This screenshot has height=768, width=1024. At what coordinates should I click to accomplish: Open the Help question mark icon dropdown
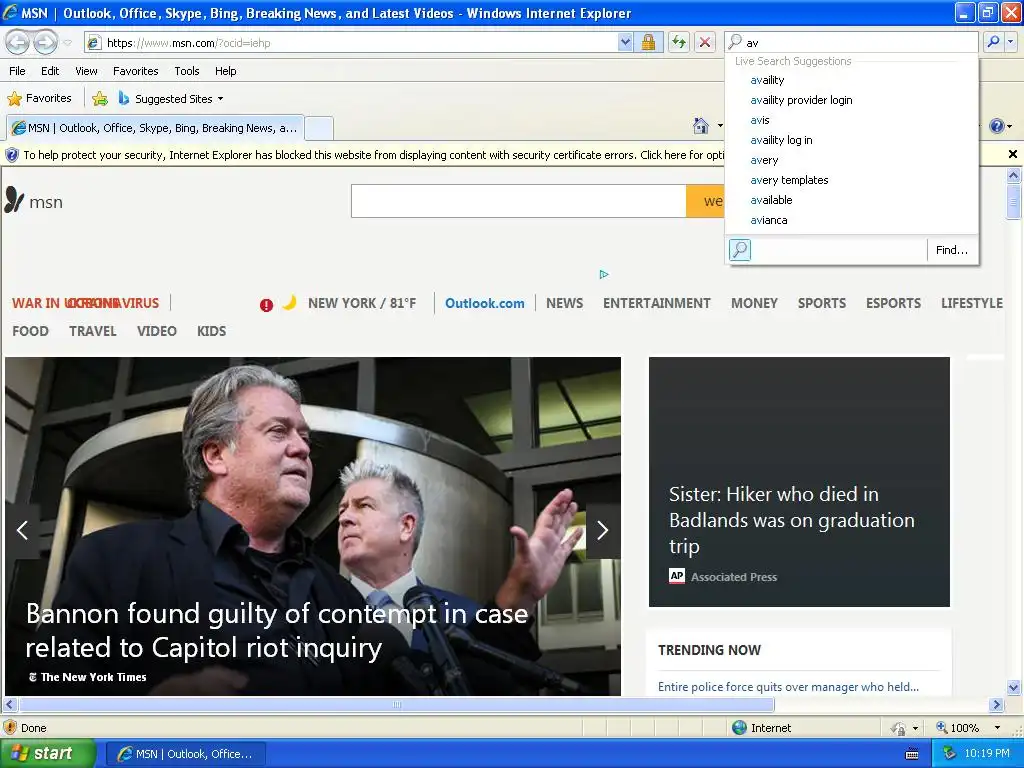point(1000,126)
